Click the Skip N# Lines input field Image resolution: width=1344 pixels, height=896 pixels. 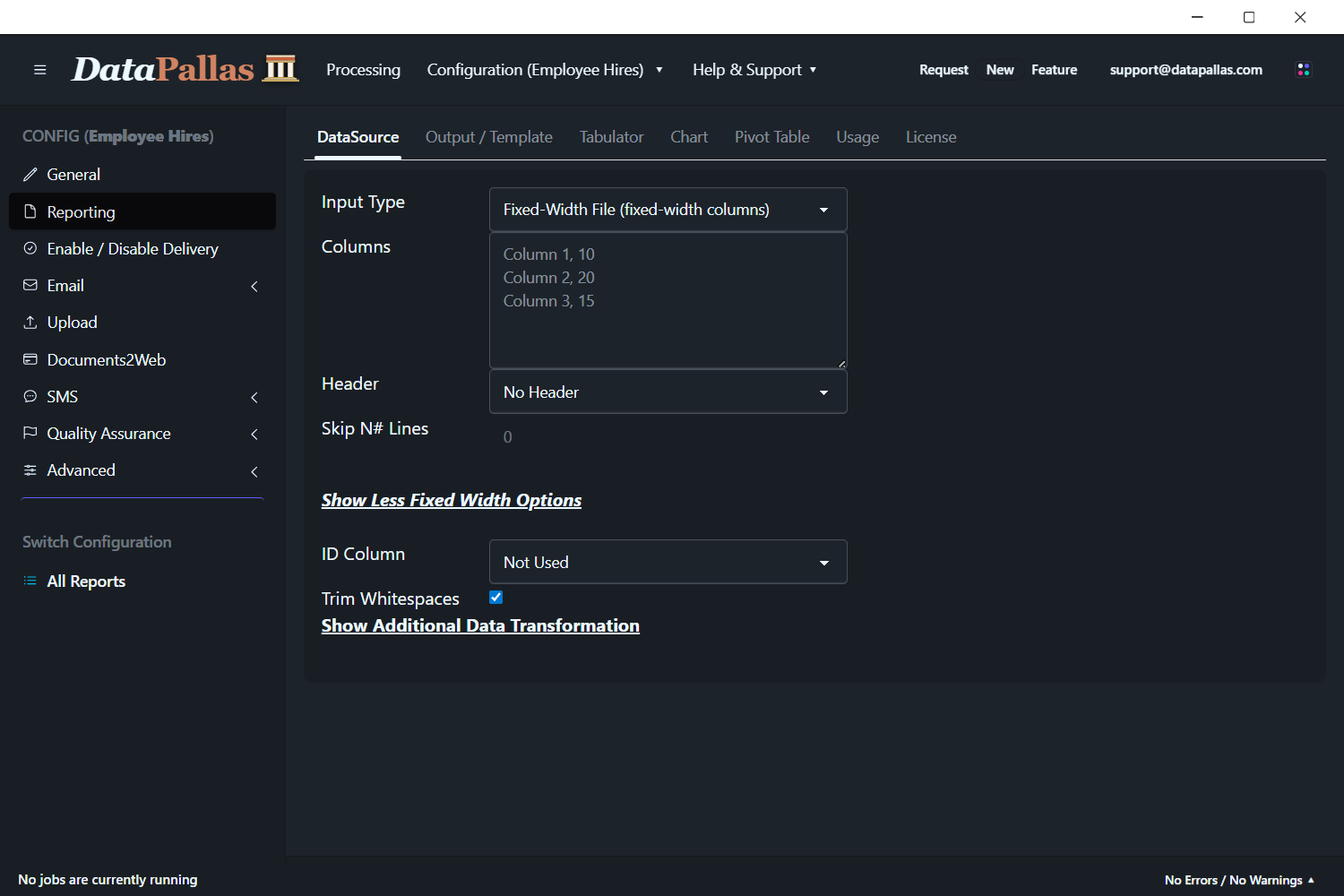pyautogui.click(x=668, y=437)
